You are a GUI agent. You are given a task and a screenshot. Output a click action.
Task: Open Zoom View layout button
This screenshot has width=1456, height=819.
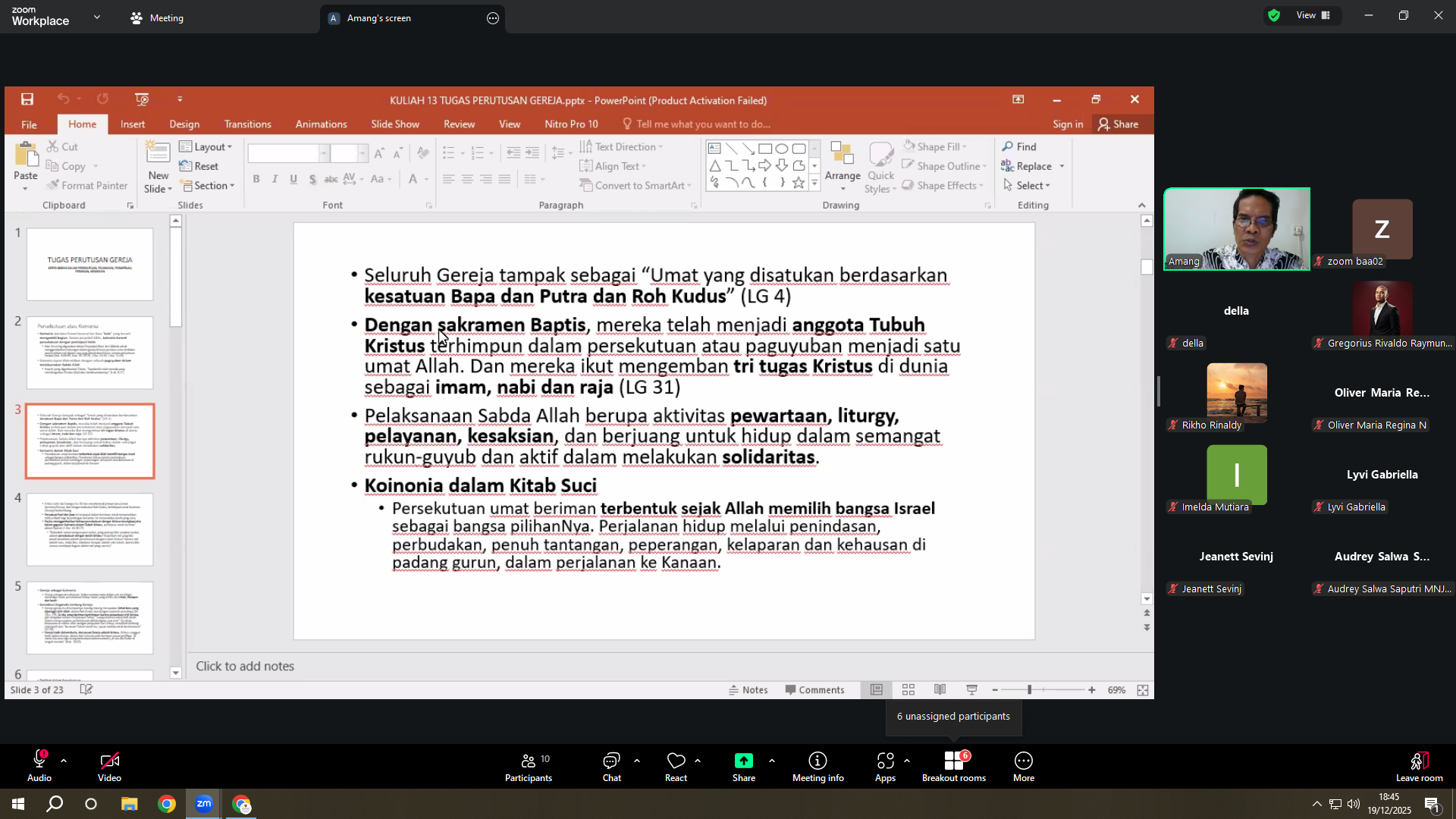pos(1313,16)
